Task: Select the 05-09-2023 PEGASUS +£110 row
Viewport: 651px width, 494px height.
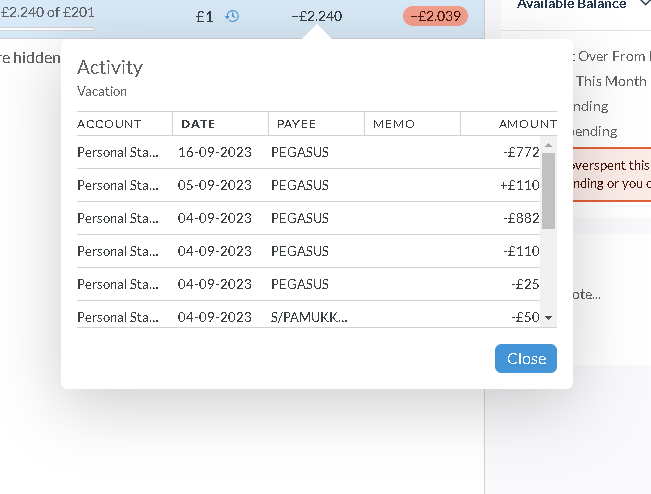Action: tap(308, 185)
